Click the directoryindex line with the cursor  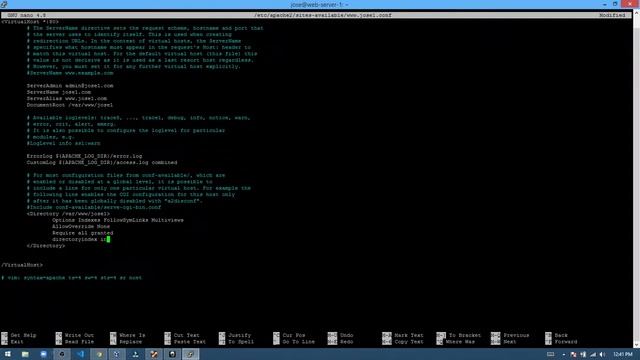coord(81,239)
